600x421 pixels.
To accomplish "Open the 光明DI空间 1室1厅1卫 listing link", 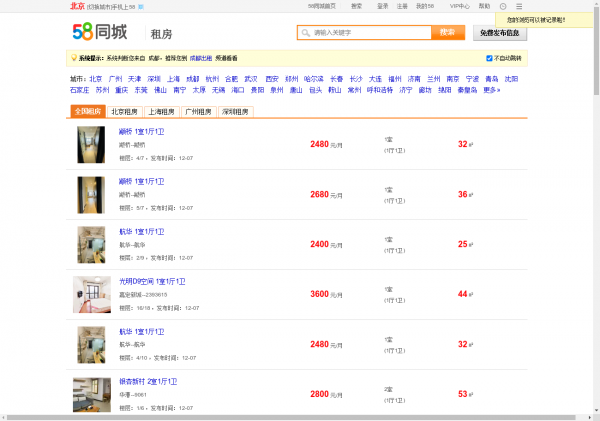I will (x=154, y=281).
